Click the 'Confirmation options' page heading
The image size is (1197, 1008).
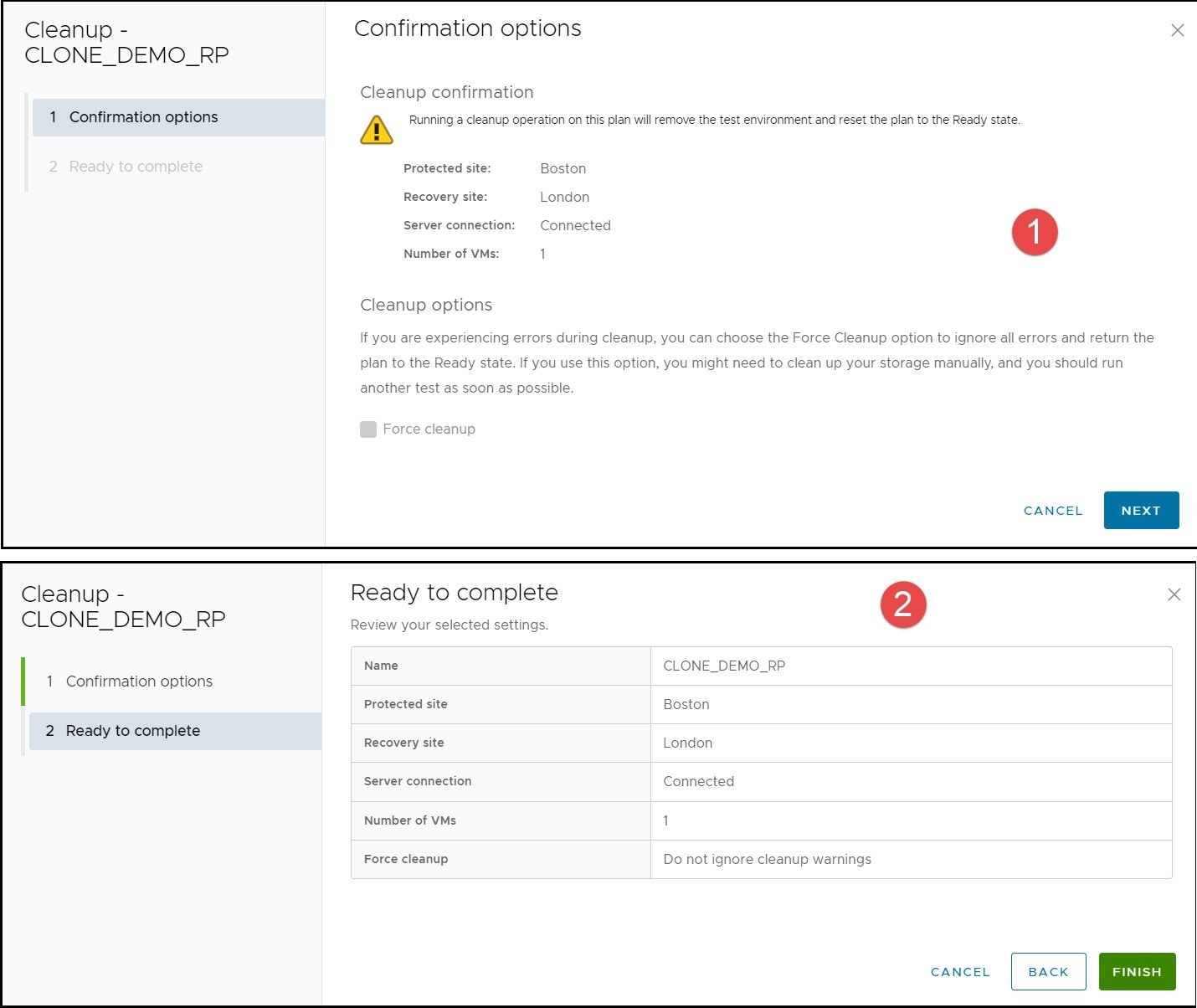coord(467,28)
